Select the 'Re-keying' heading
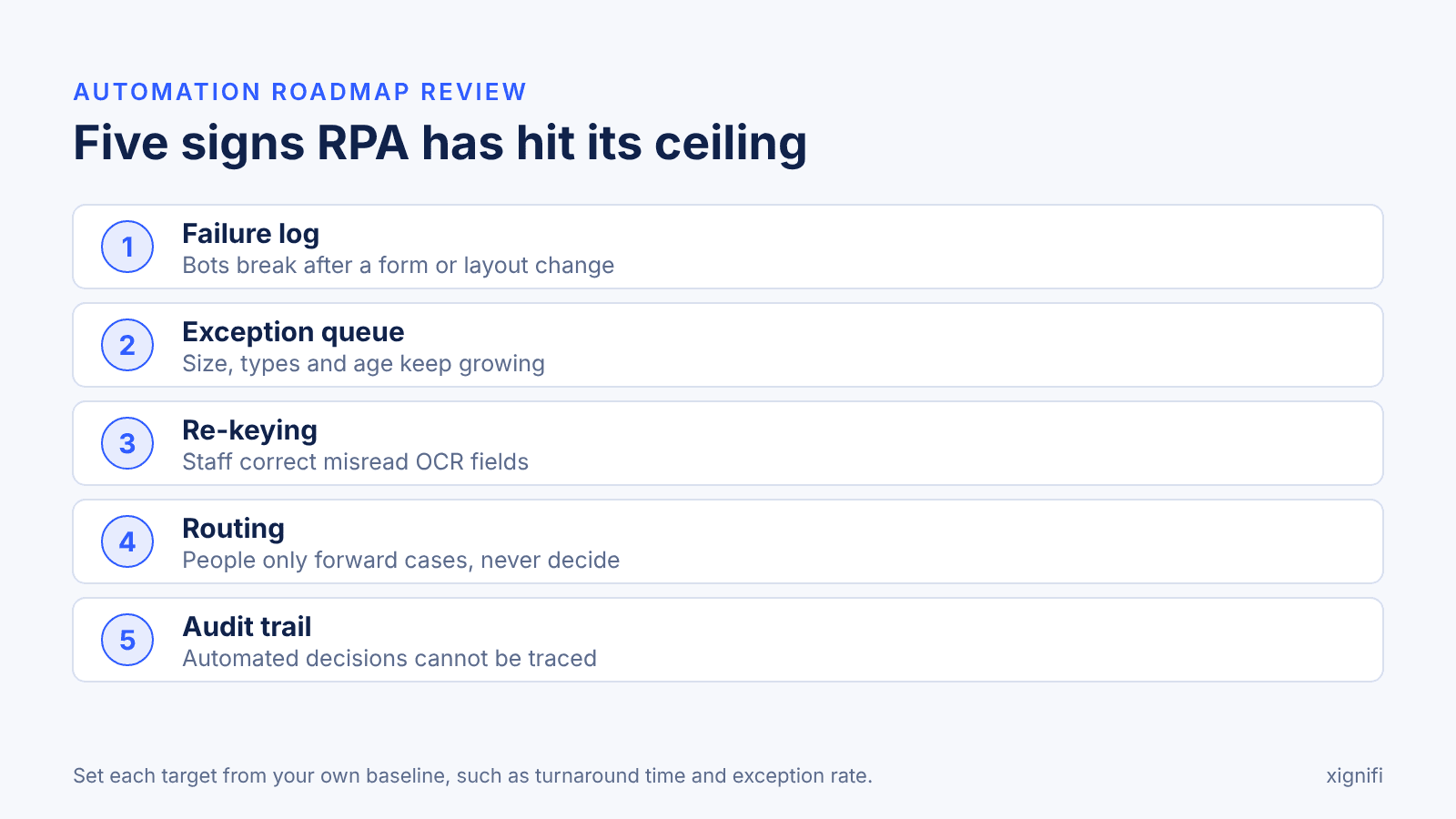Viewport: 1456px width, 819px height. [250, 430]
